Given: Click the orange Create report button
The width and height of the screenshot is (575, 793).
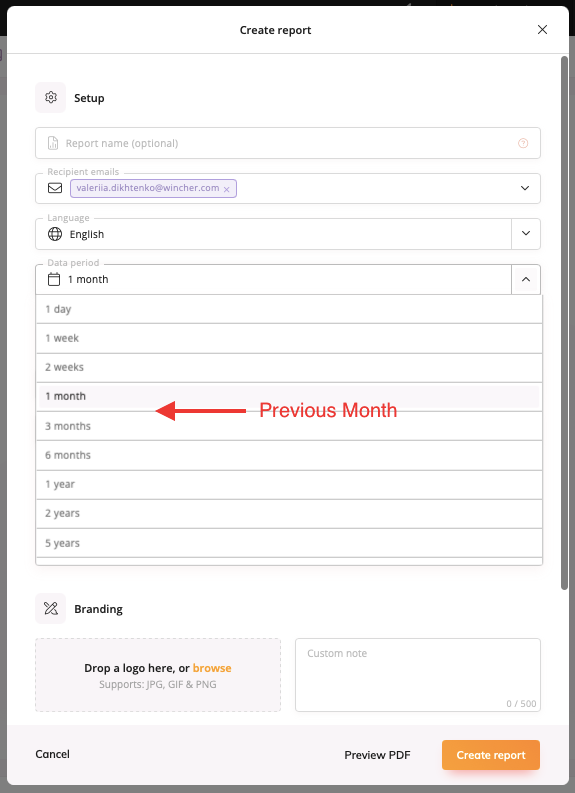Looking at the screenshot, I should pos(491,755).
